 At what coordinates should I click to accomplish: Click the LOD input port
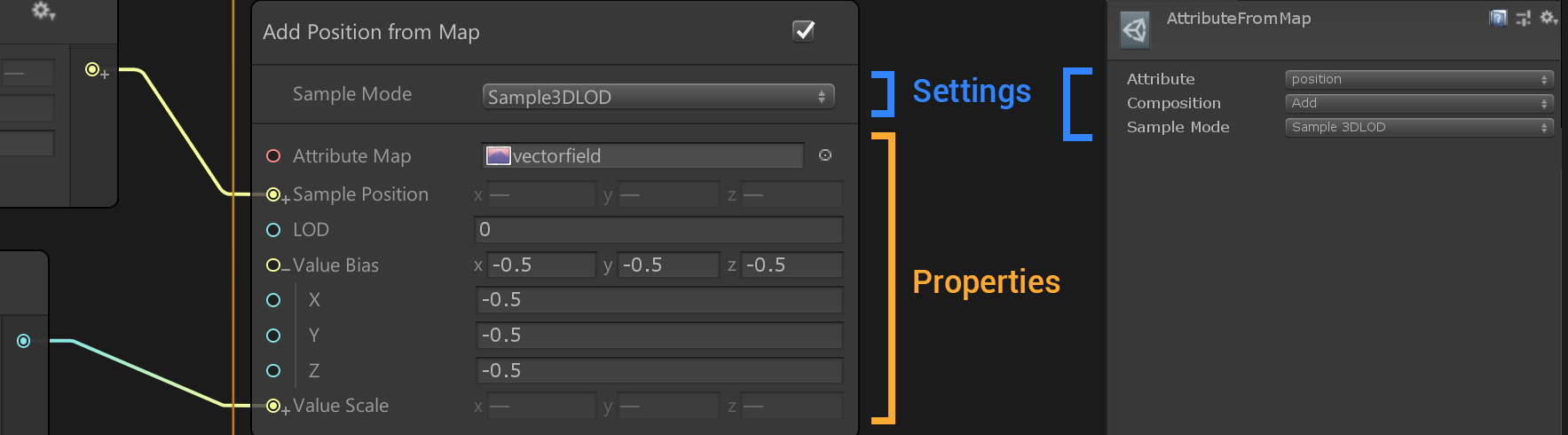coord(273,230)
